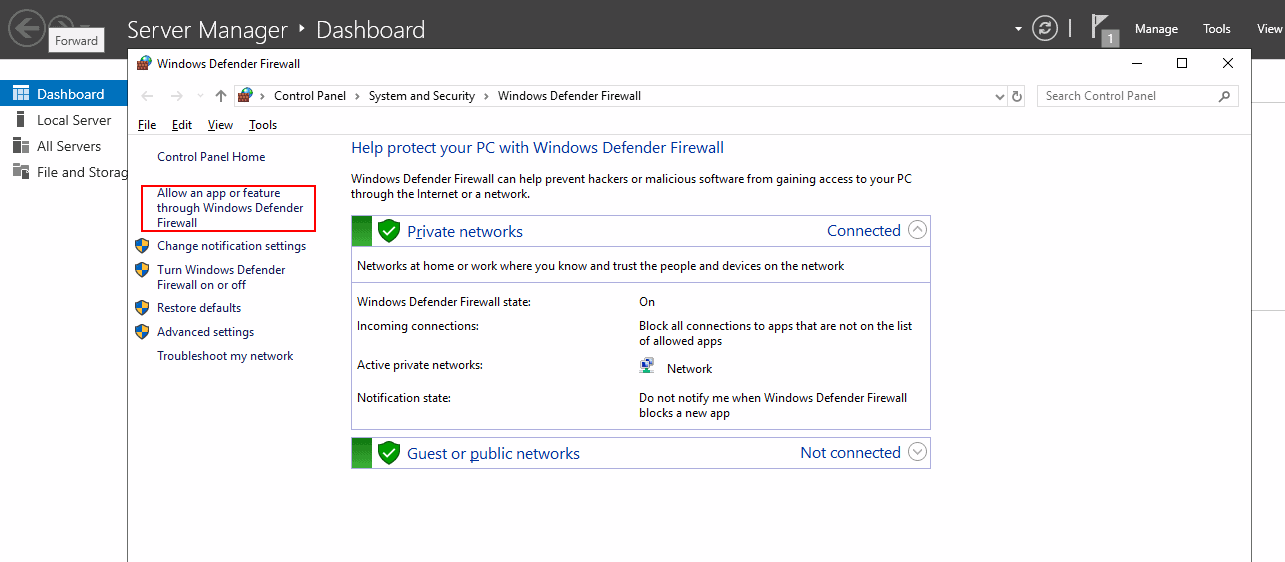1285x562 pixels.
Task: Open the Tools menu in Control Panel window
Action: click(x=263, y=125)
